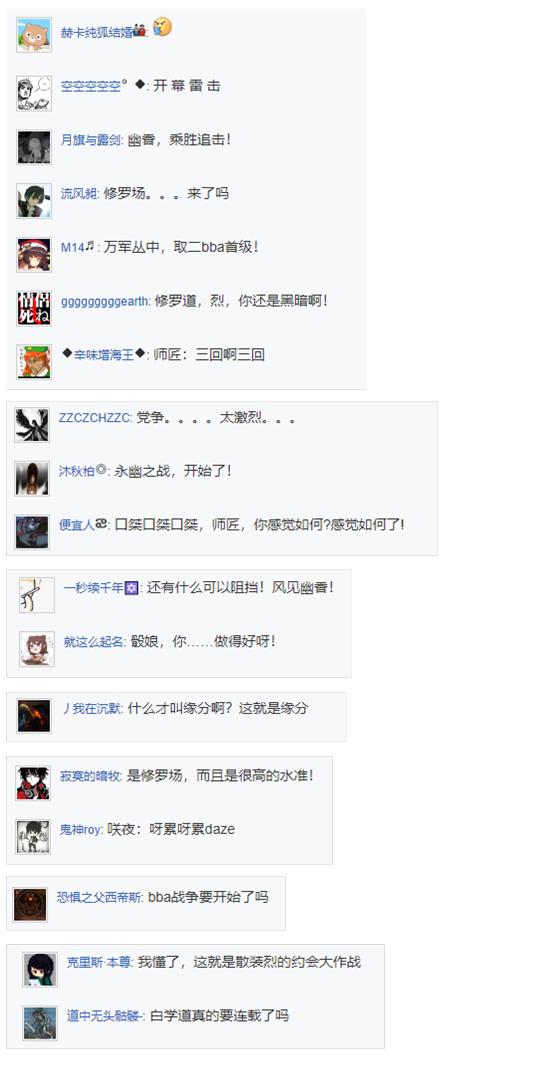Open ZZCZCHZZC's winged avatar
This screenshot has height=1091, width=558.
(x=32, y=425)
